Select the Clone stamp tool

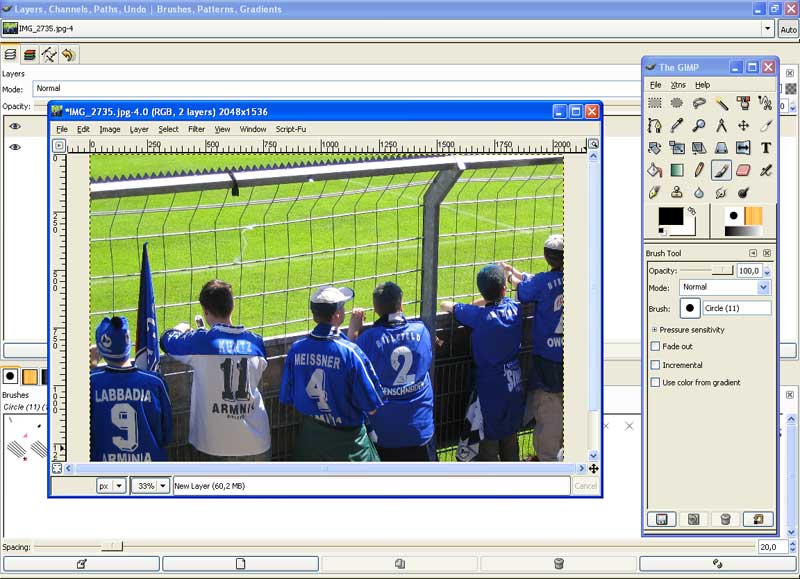pos(677,193)
